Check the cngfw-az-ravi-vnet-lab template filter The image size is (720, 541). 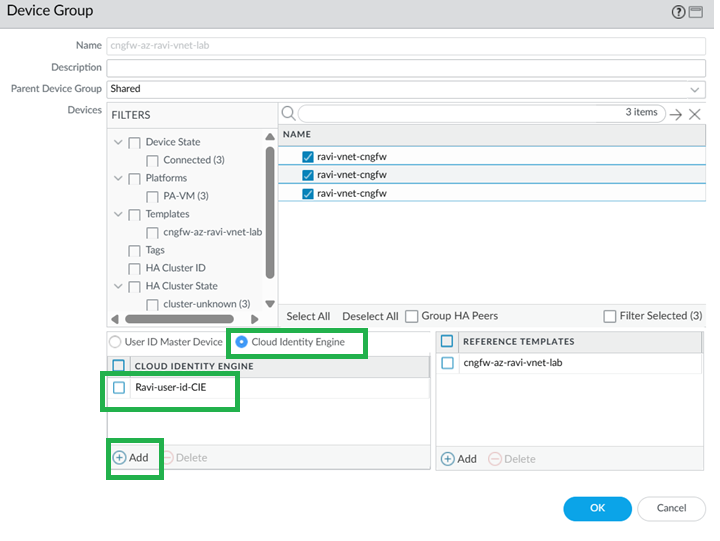[x=152, y=233]
